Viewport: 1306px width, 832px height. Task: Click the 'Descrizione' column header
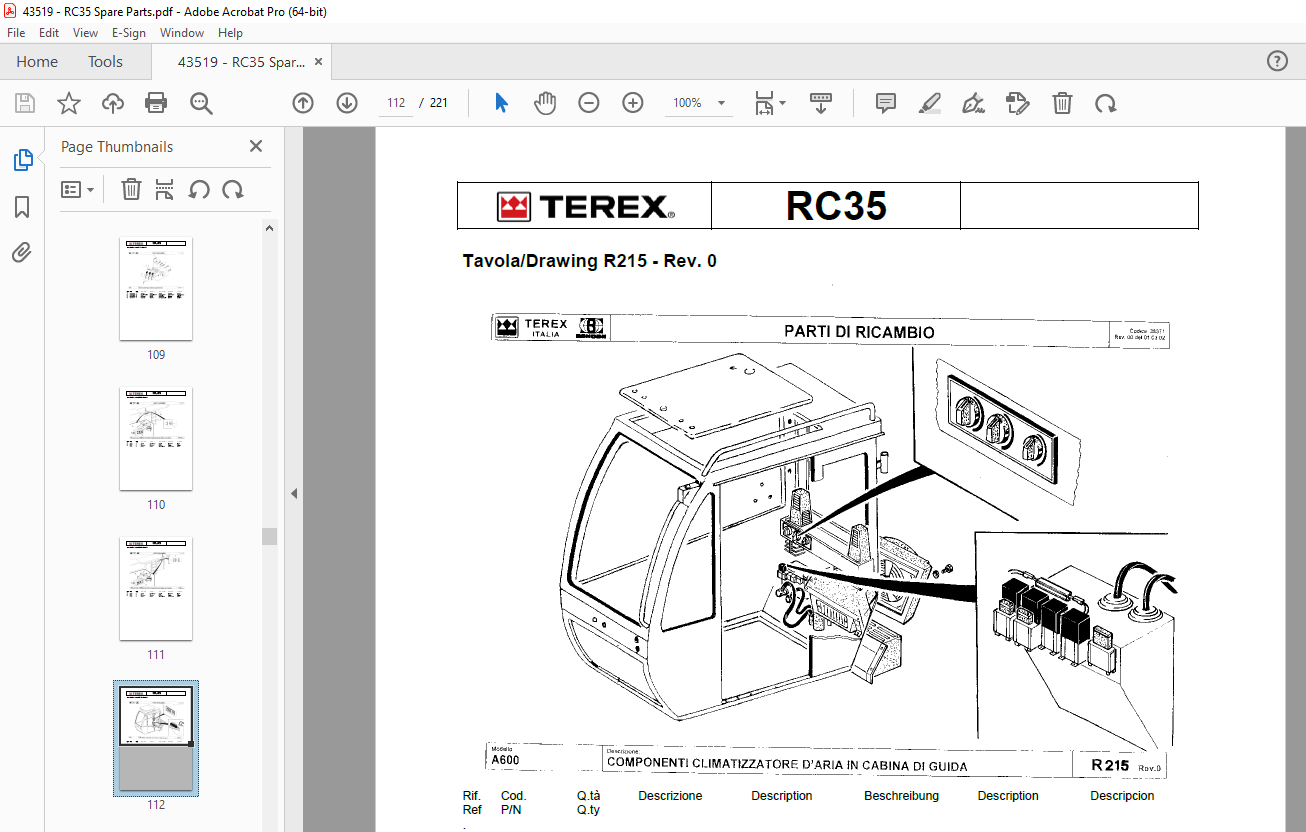click(x=670, y=796)
